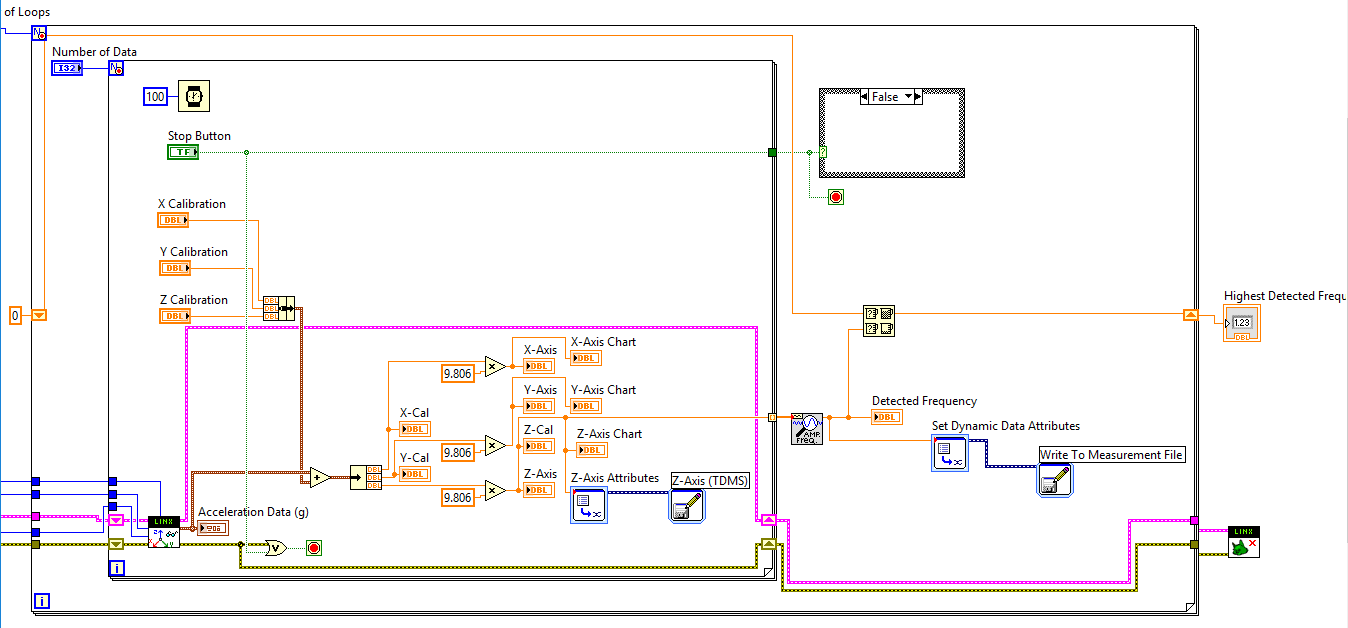
Task: Select the middle 9.806 multiplier constant
Action: click(x=458, y=453)
